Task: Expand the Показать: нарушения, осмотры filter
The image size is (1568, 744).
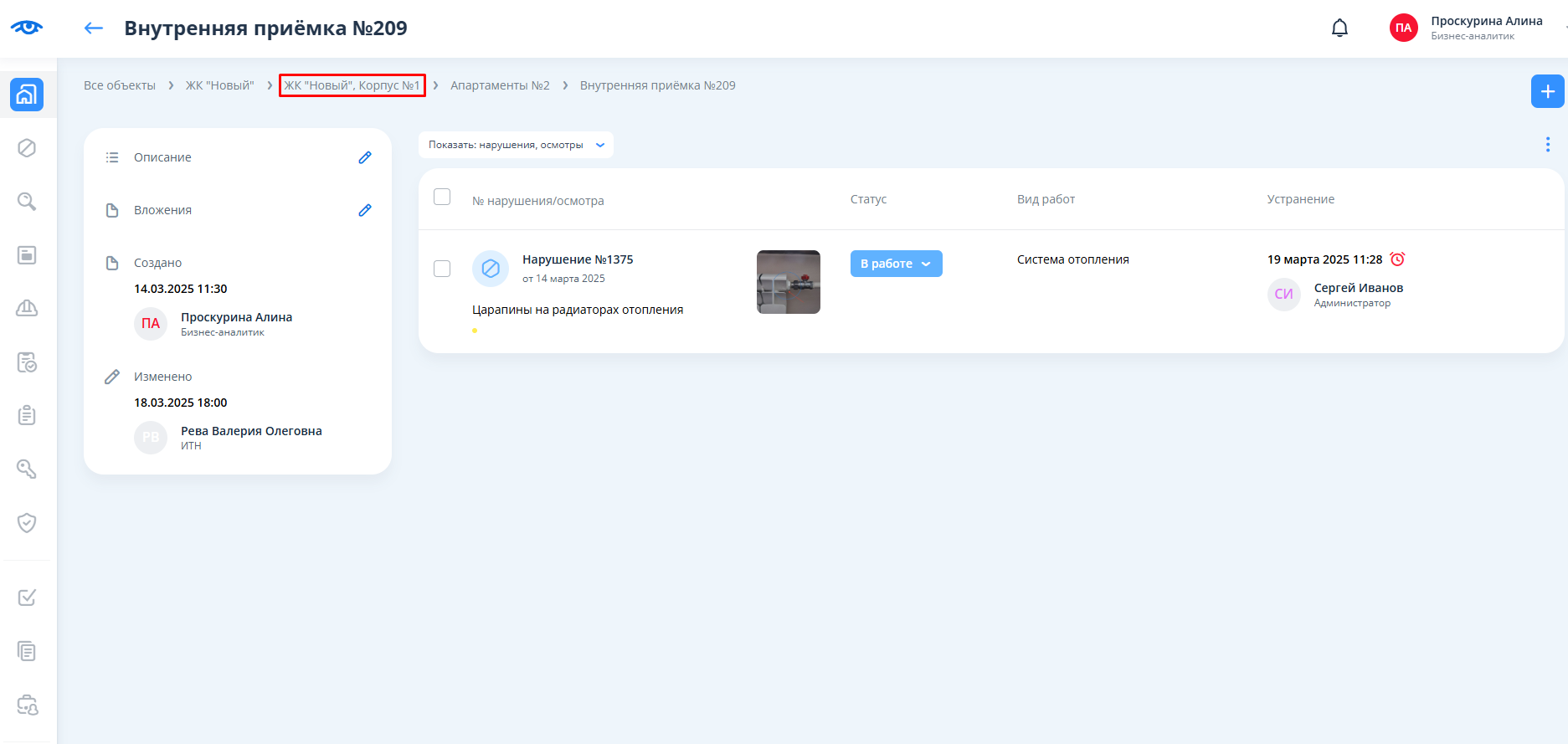Action: [516, 145]
